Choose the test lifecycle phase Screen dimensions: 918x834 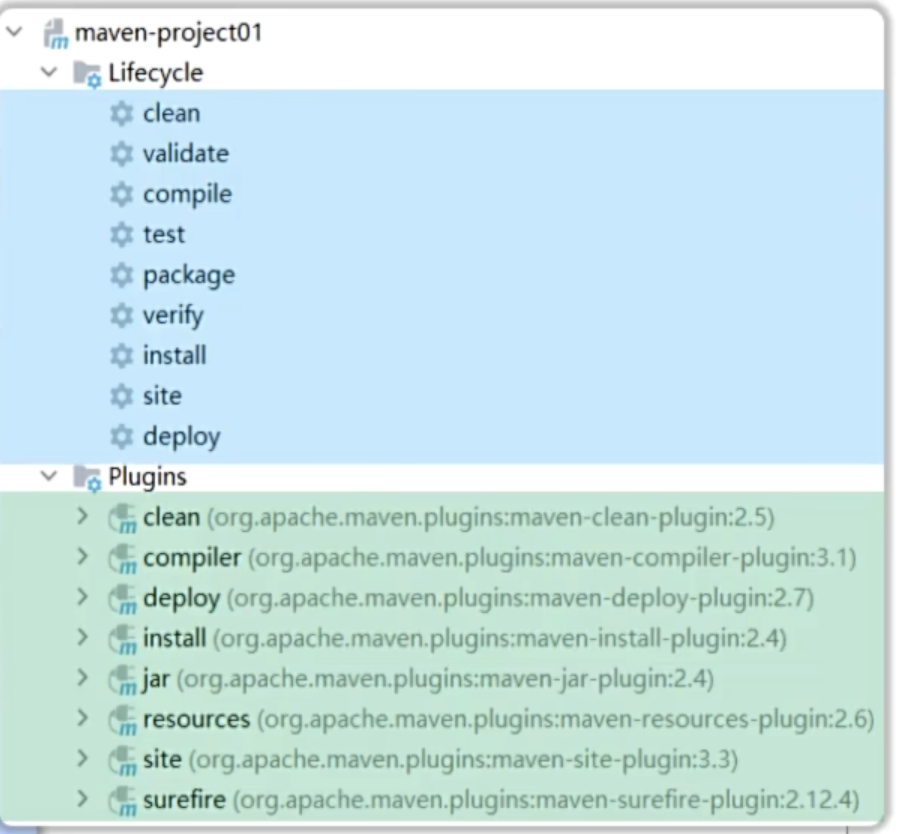164,235
